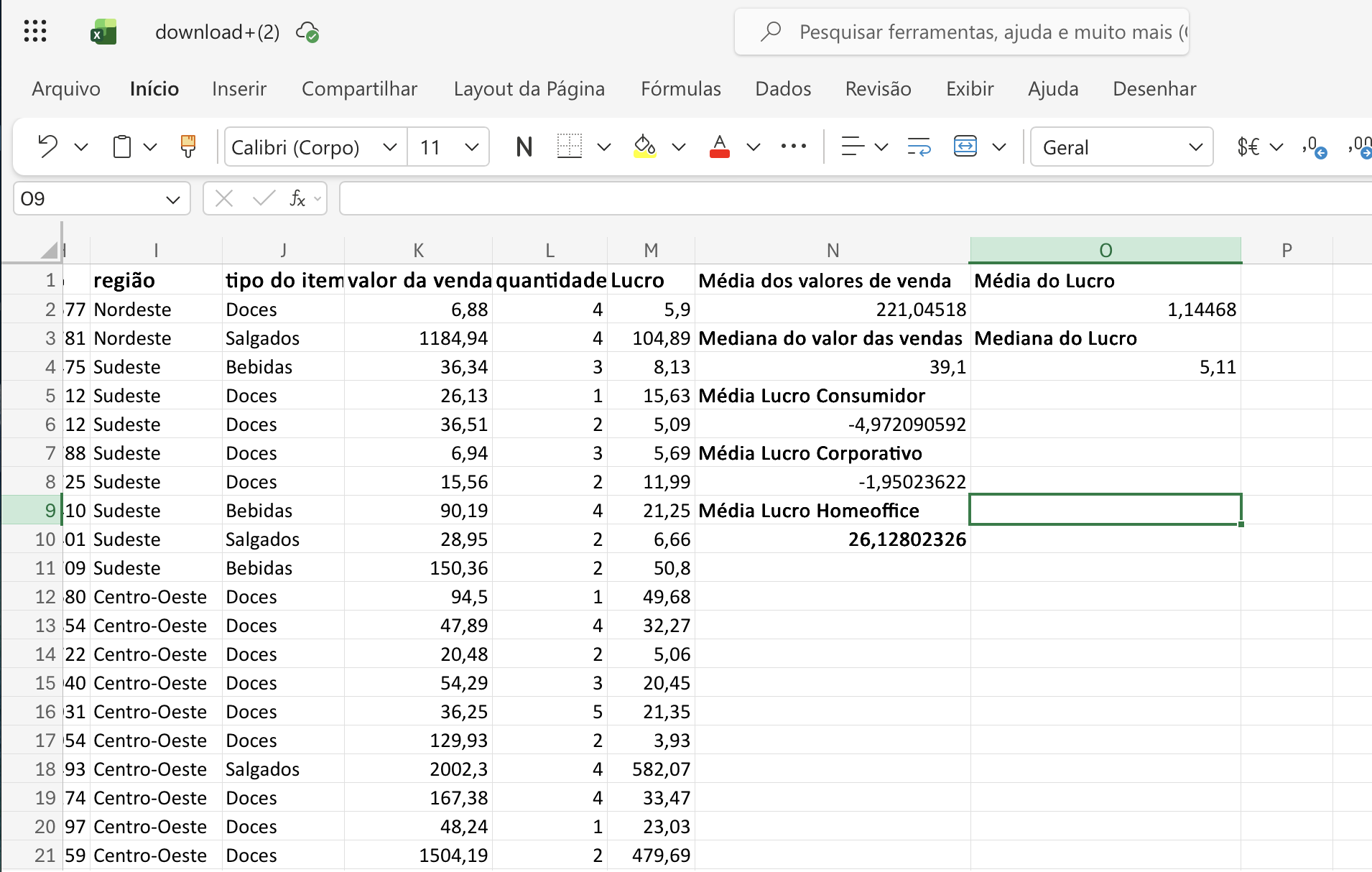This screenshot has height=872, width=1372.
Task: Click the cell Borders icon
Action: click(x=569, y=147)
